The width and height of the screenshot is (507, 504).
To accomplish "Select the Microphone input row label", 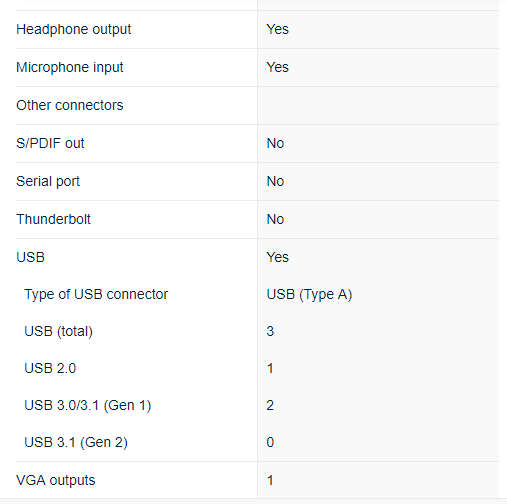I will pyautogui.click(x=70, y=68).
